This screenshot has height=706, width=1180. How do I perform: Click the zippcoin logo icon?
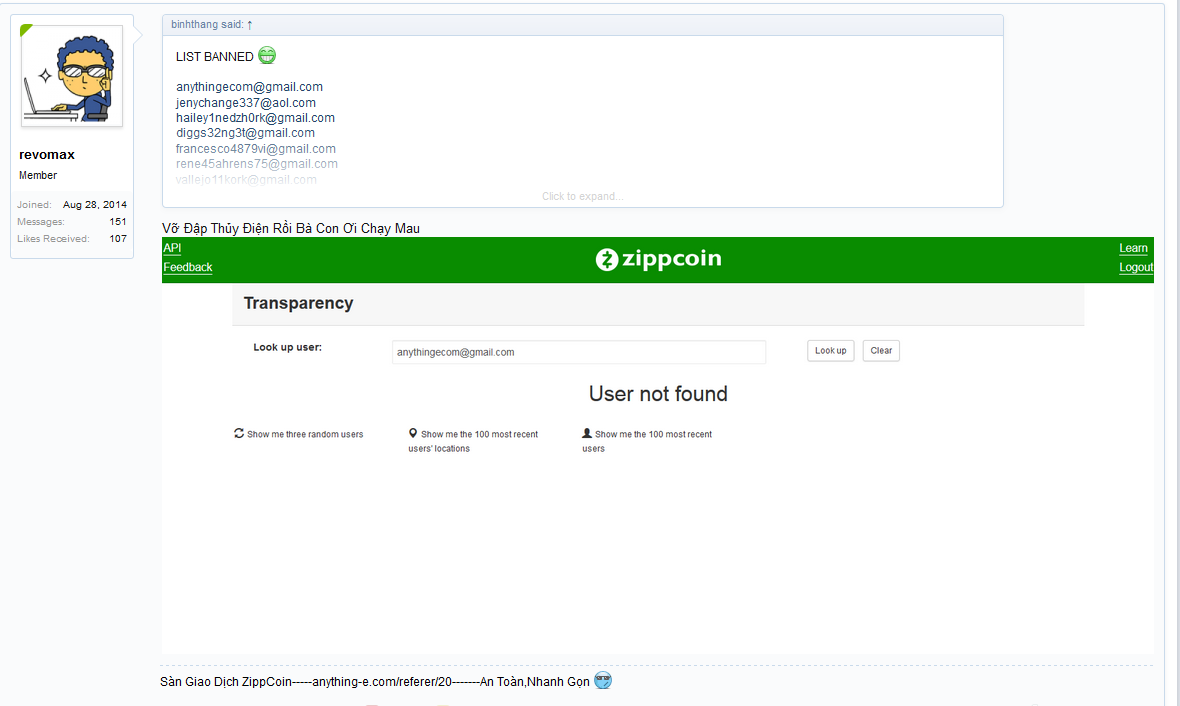607,260
